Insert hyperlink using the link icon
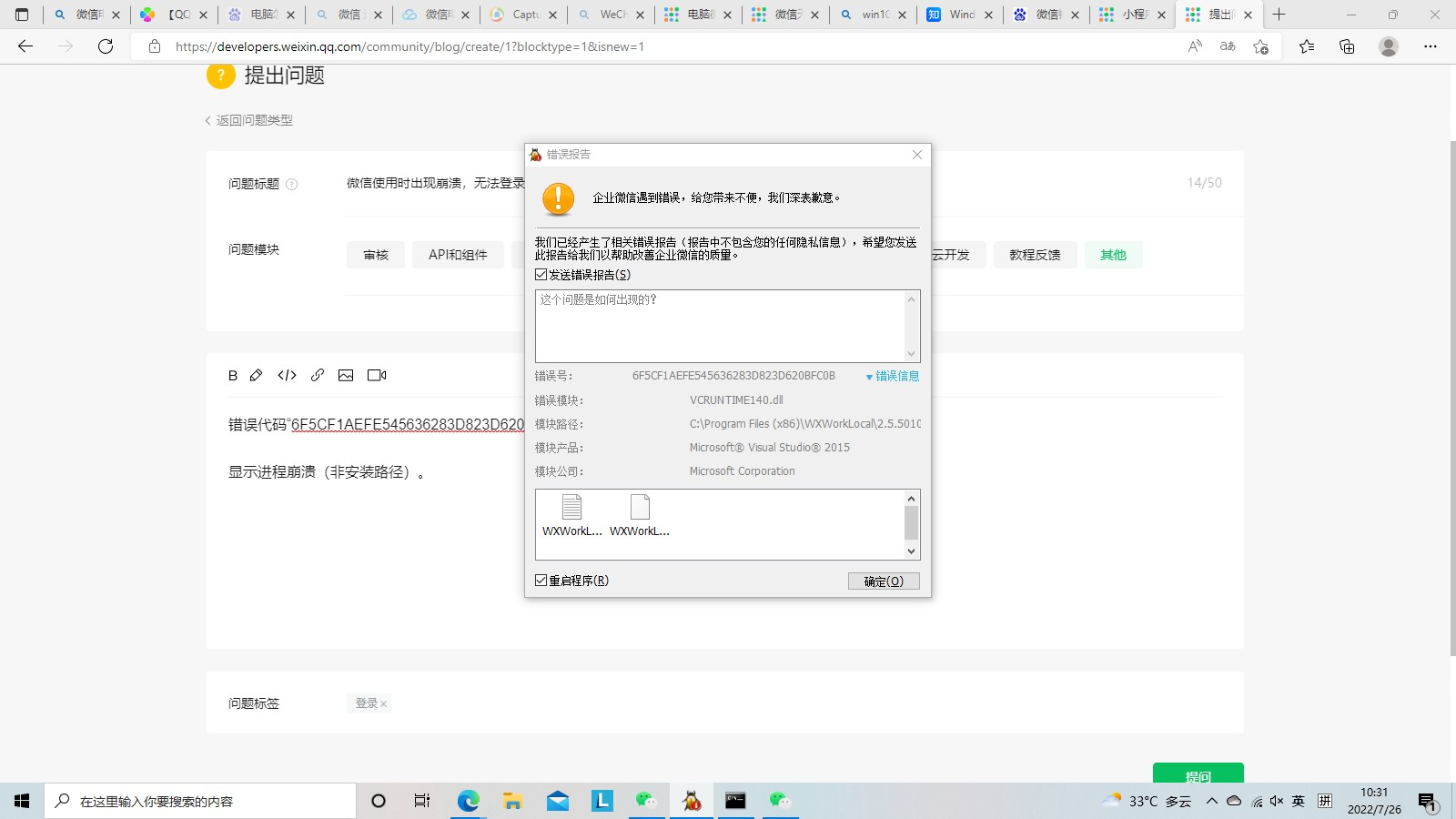 click(x=318, y=375)
